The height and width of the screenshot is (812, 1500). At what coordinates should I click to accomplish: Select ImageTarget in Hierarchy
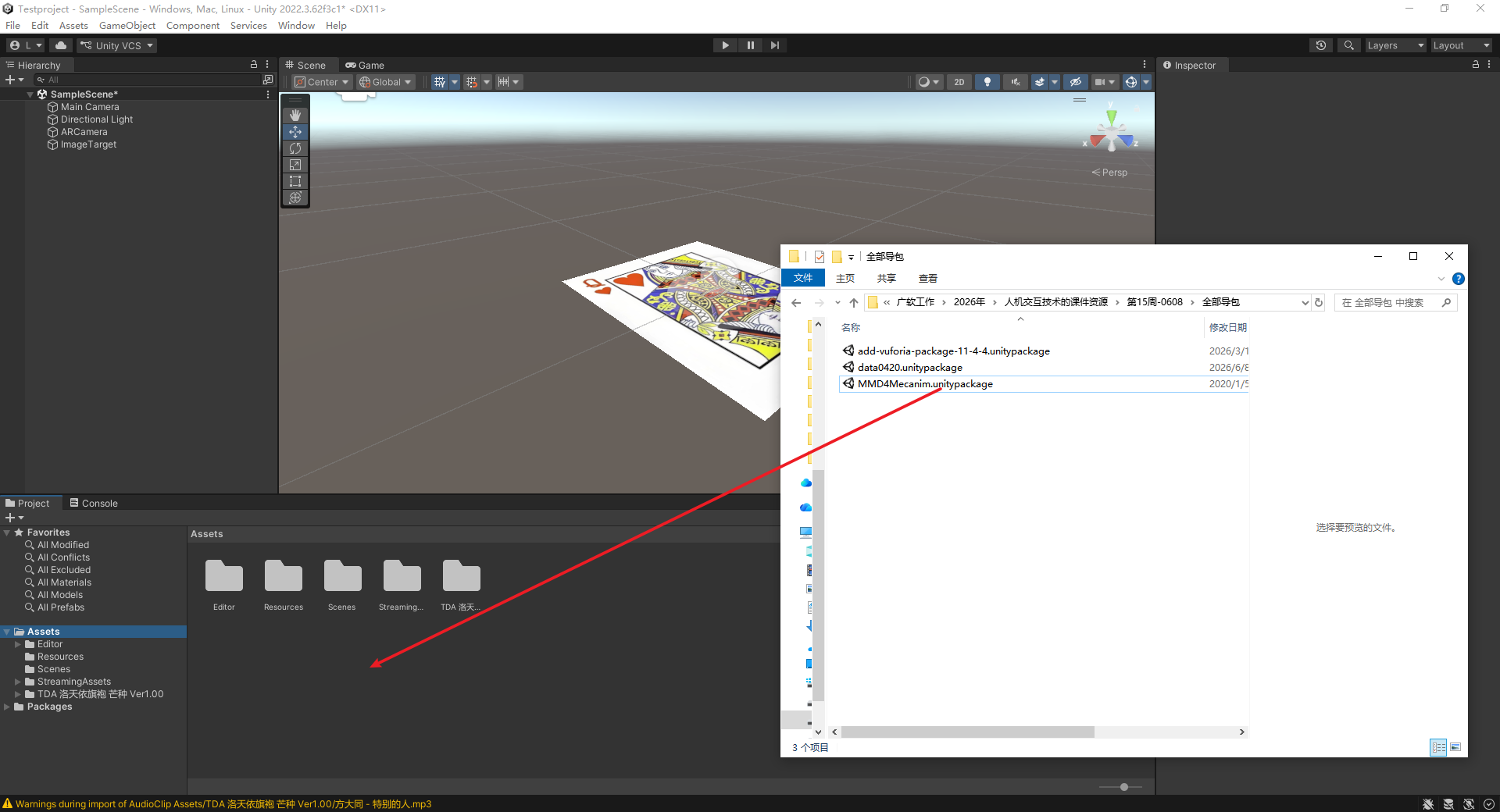point(88,144)
